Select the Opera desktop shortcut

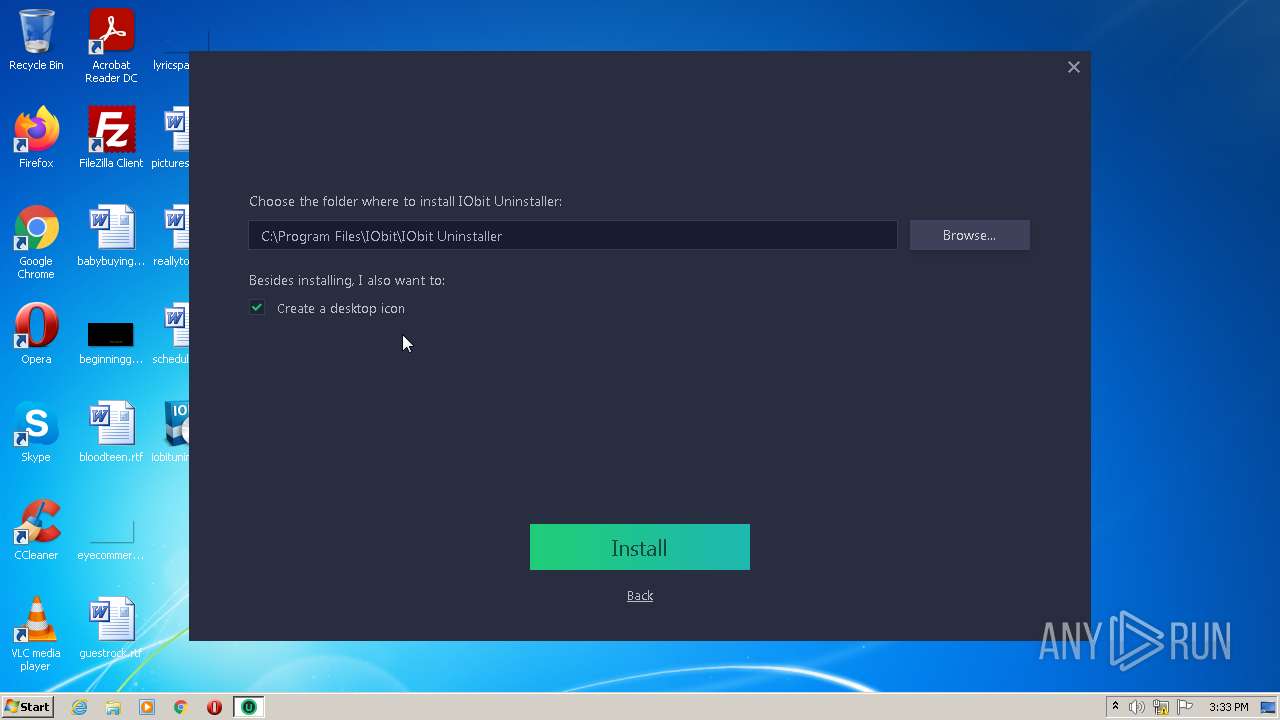(36, 334)
